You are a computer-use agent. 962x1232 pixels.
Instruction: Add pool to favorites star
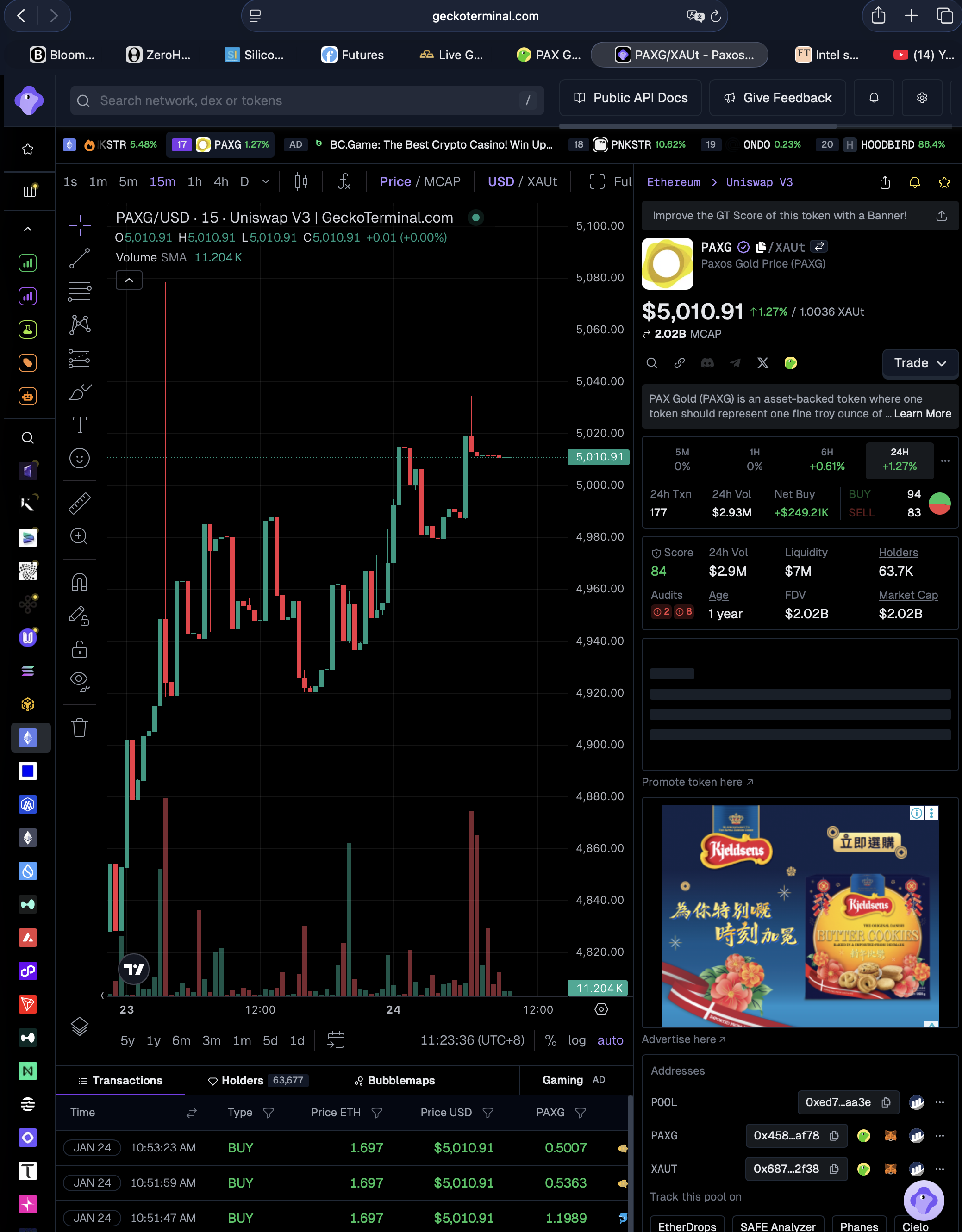click(944, 182)
